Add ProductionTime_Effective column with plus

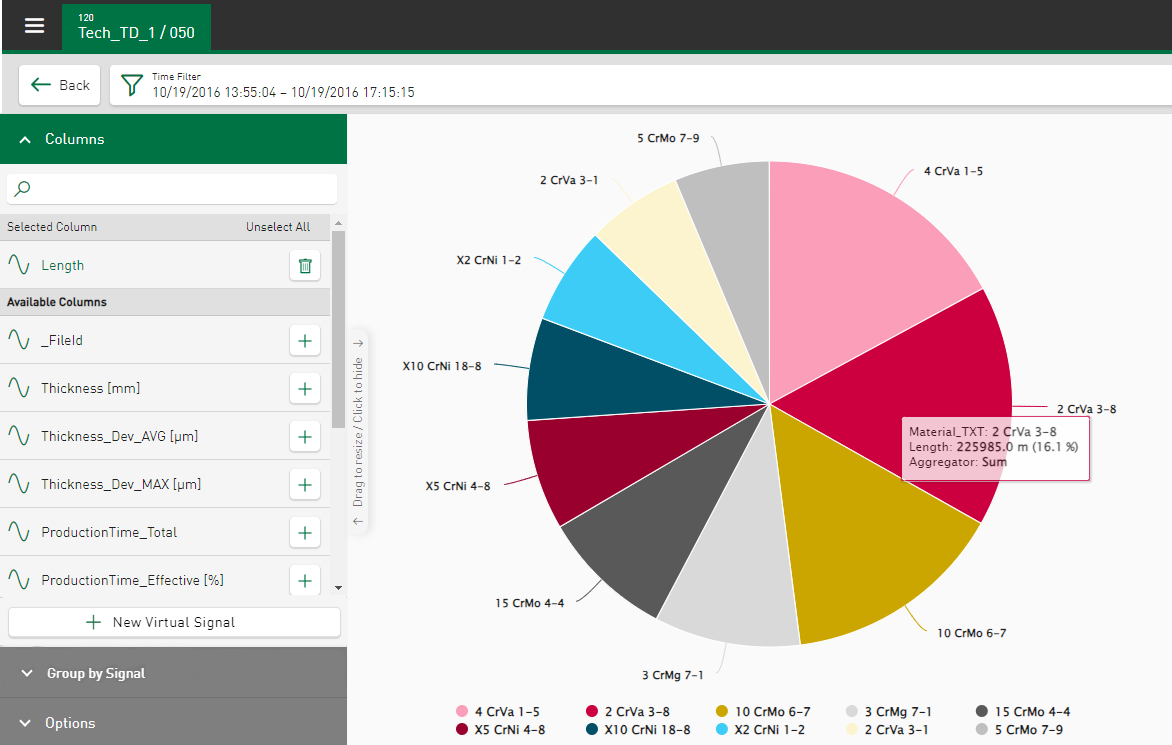(305, 579)
